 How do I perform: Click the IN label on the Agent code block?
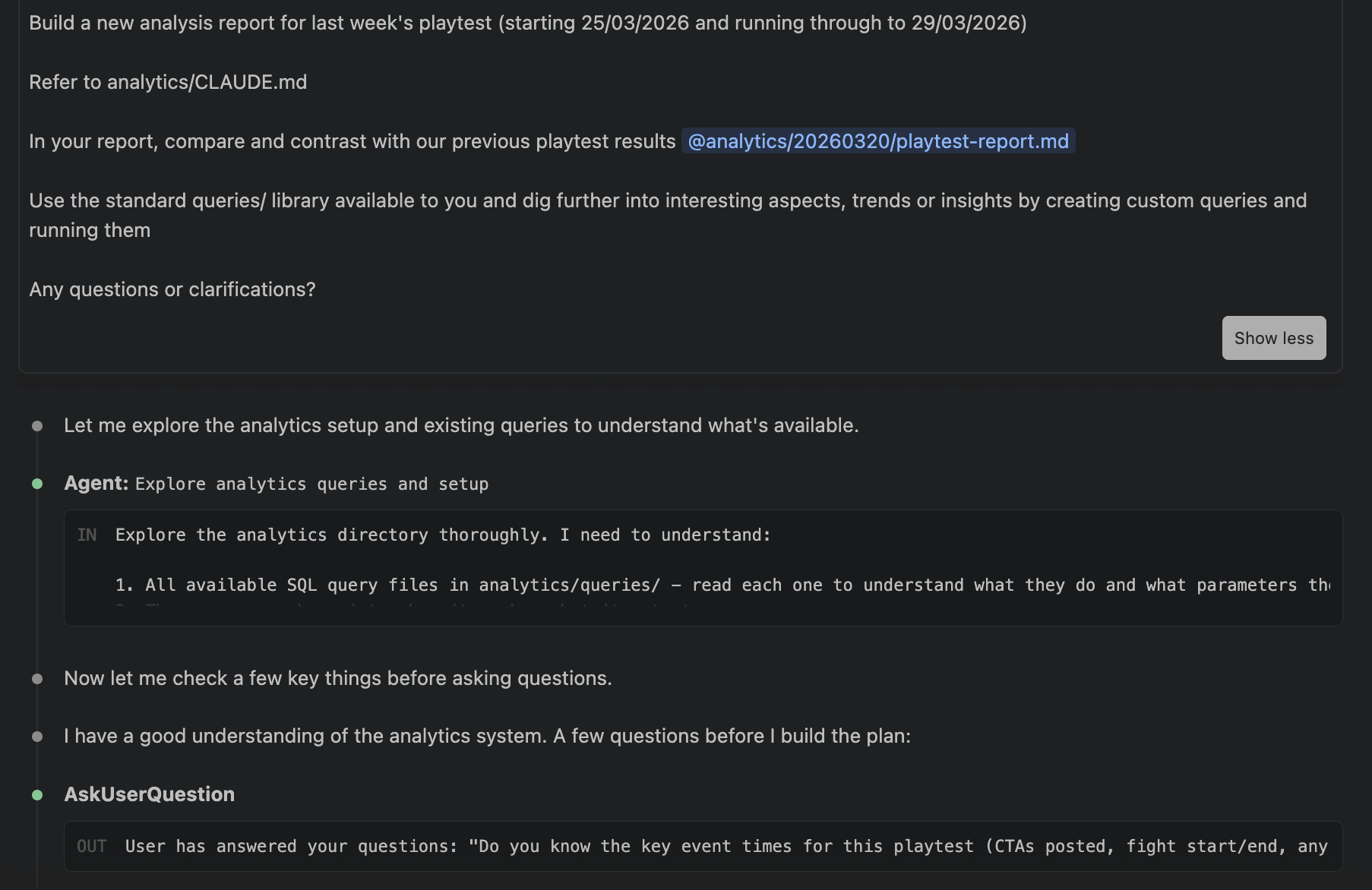coord(88,535)
